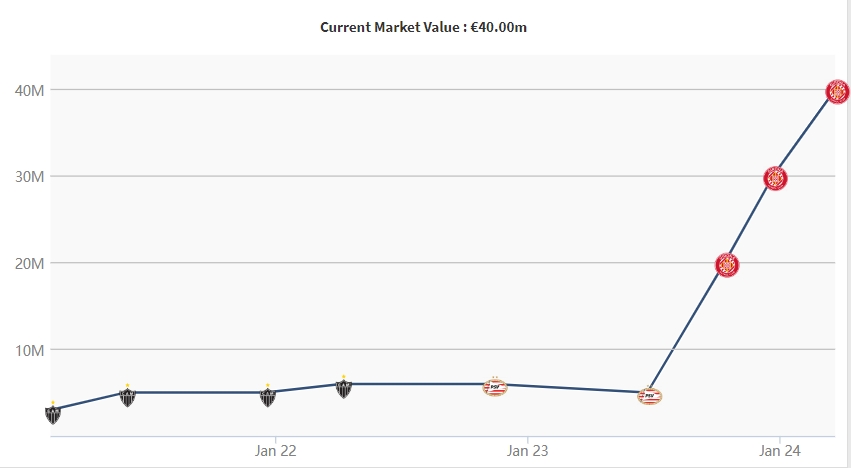Click the Jan 24 x-axis label
The height and width of the screenshot is (468, 851).
[x=778, y=451]
